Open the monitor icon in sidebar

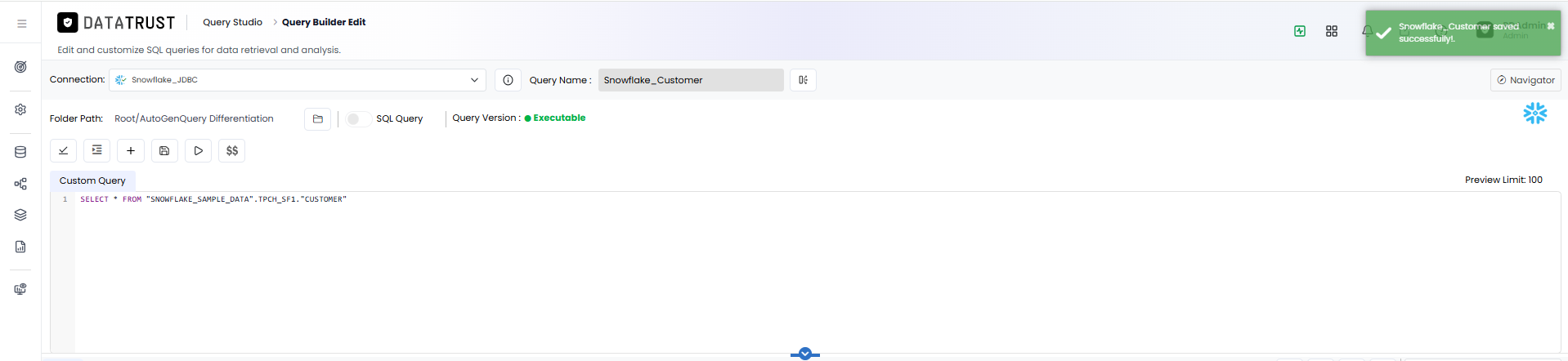click(20, 289)
